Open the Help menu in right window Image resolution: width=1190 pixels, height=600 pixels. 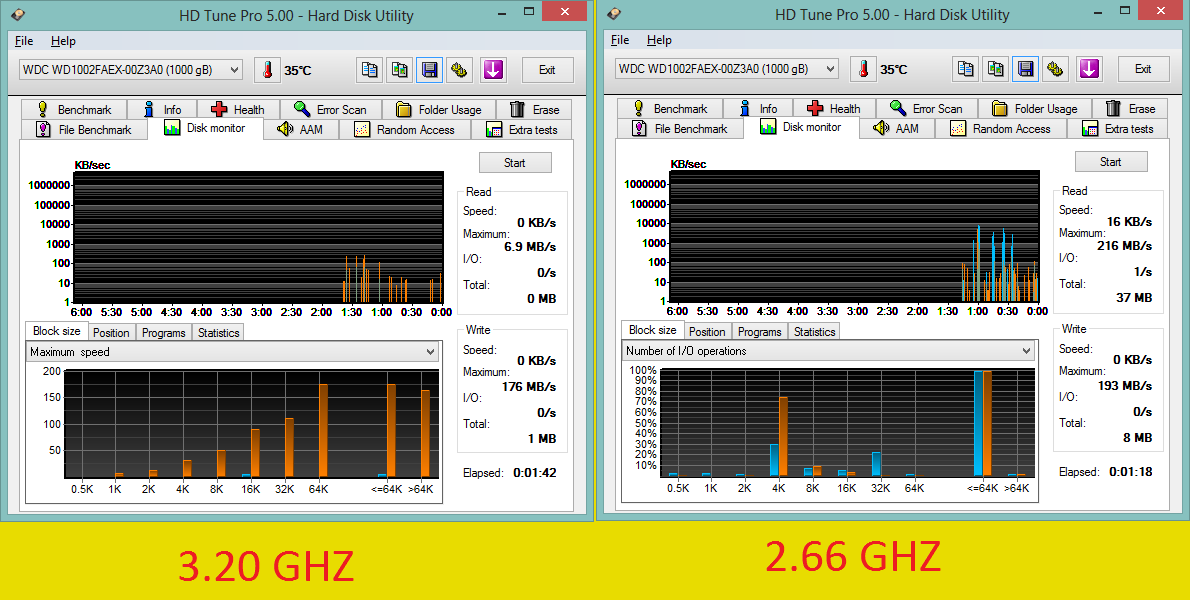pos(659,40)
